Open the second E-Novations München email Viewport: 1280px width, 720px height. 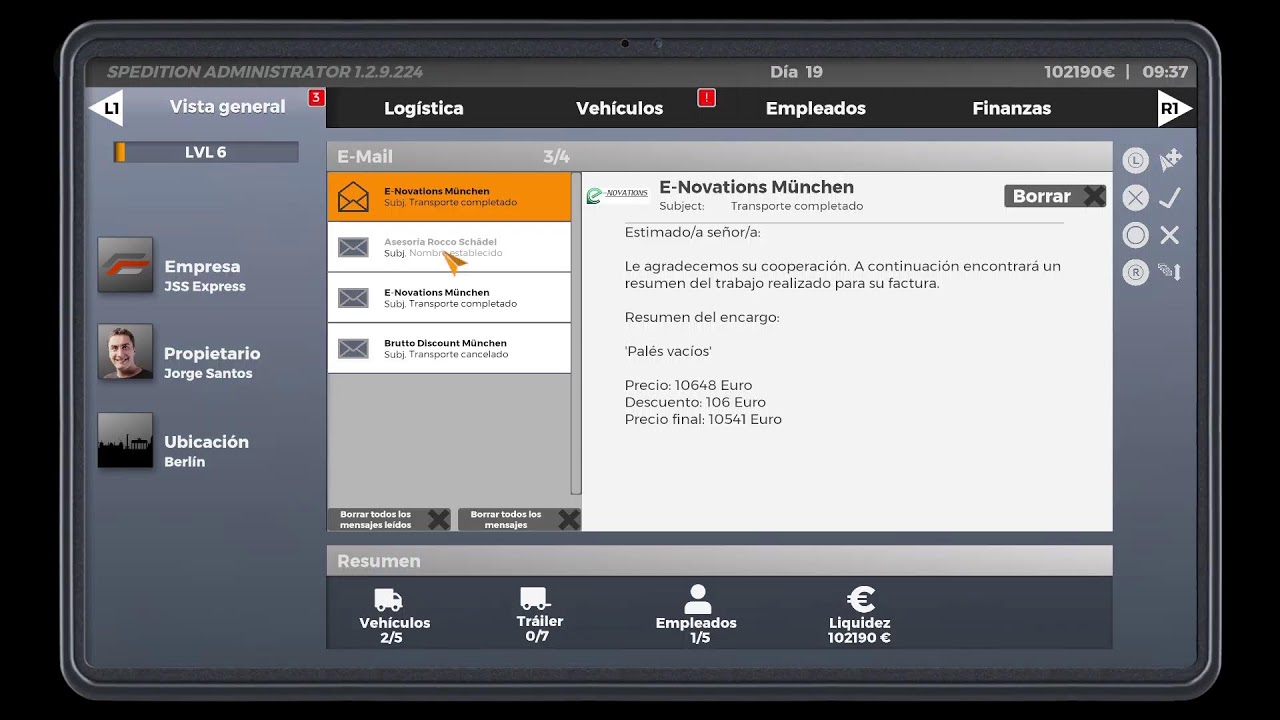[449, 298]
